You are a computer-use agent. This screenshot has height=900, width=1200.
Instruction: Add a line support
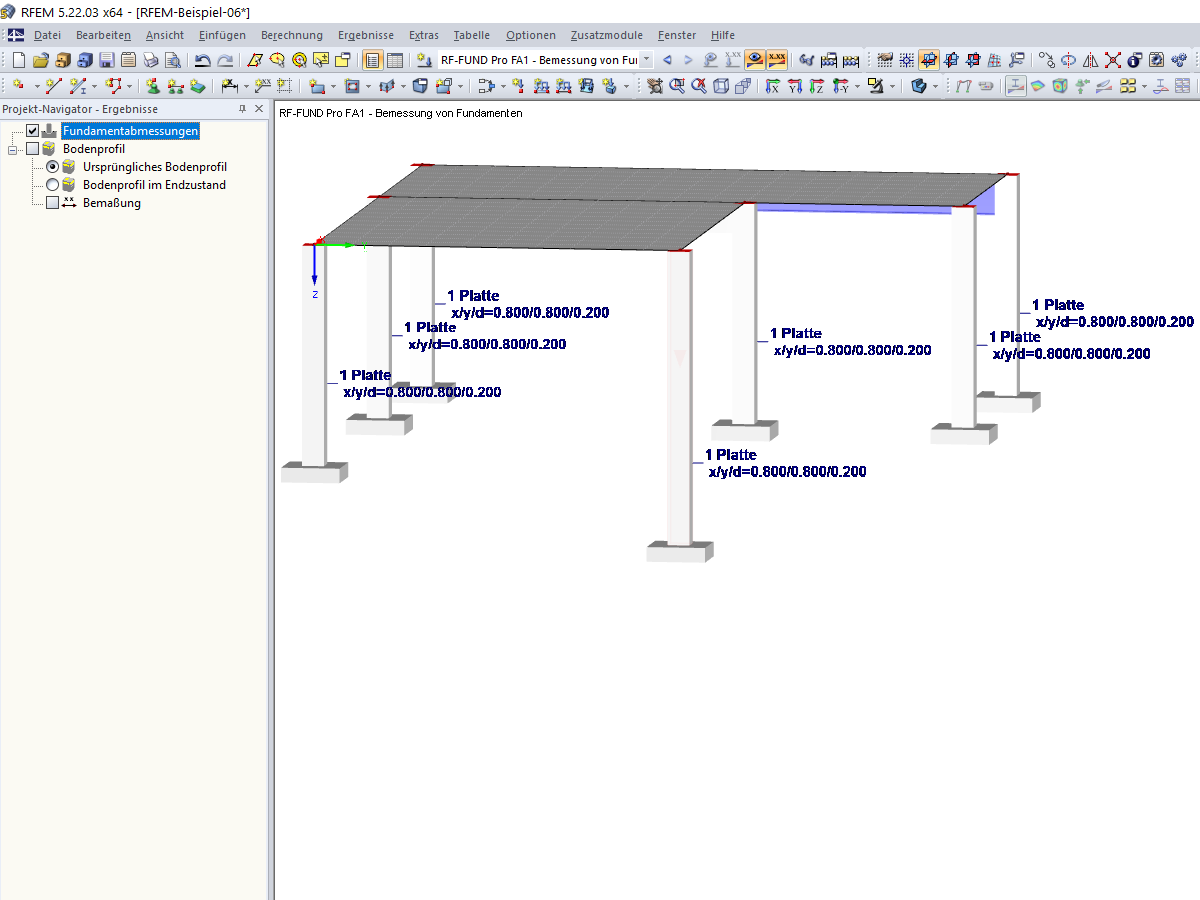174,86
